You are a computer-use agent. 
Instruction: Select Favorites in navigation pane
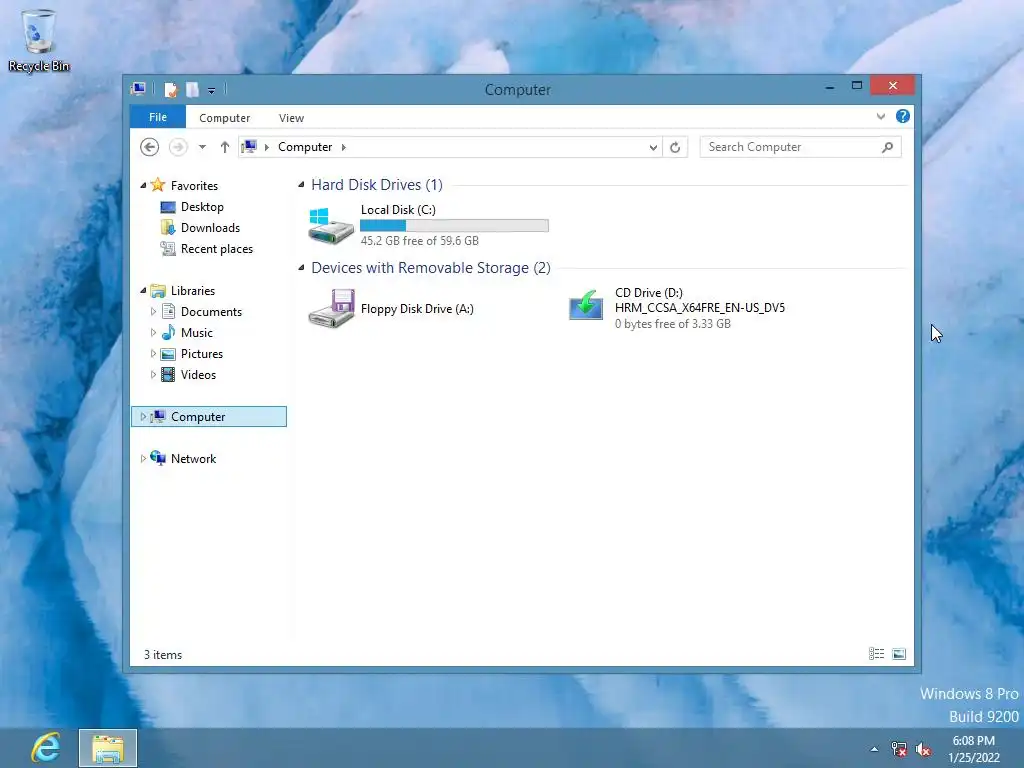[x=194, y=185]
